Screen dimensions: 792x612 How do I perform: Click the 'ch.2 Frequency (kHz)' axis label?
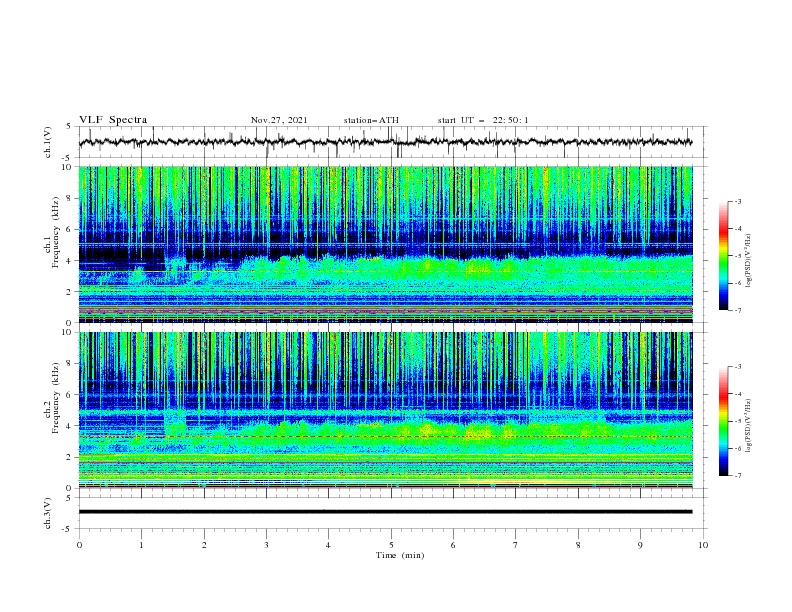pyautogui.click(x=52, y=397)
